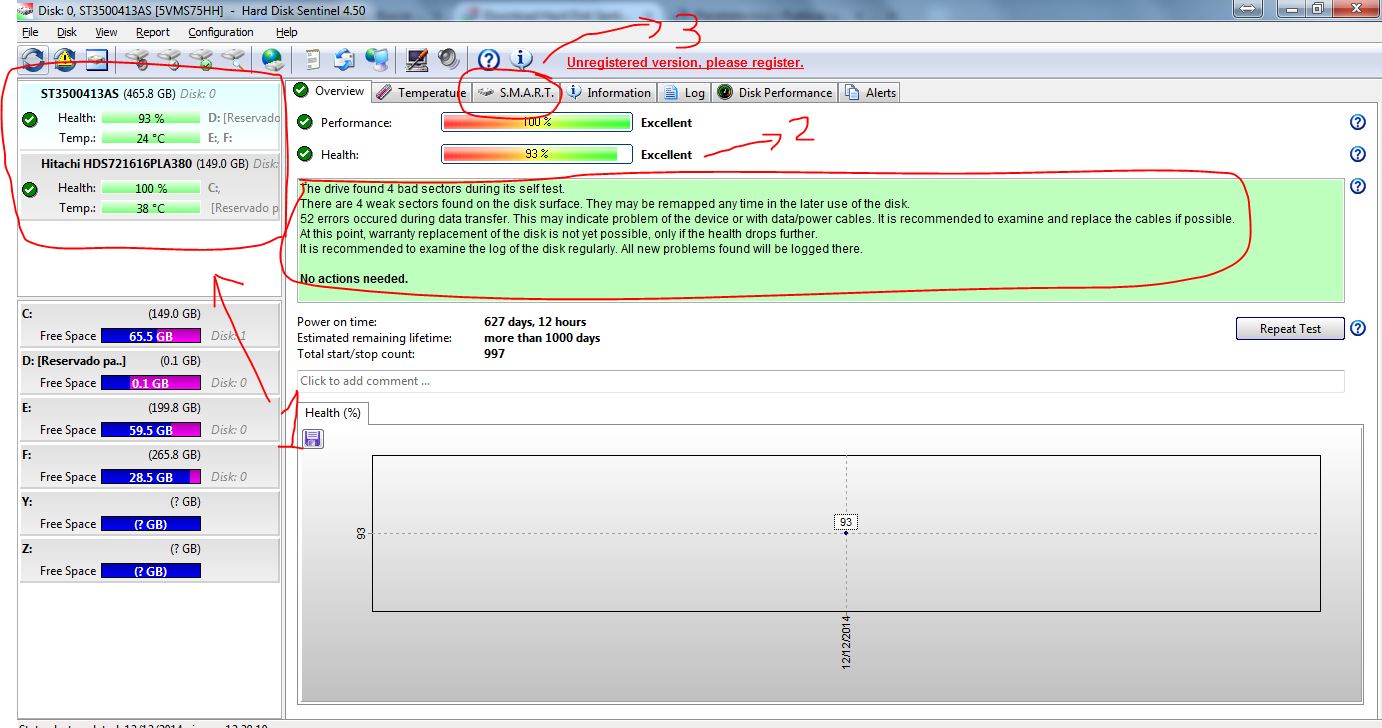Open the Alerts tab
This screenshot has height=728, width=1382.
[x=869, y=92]
